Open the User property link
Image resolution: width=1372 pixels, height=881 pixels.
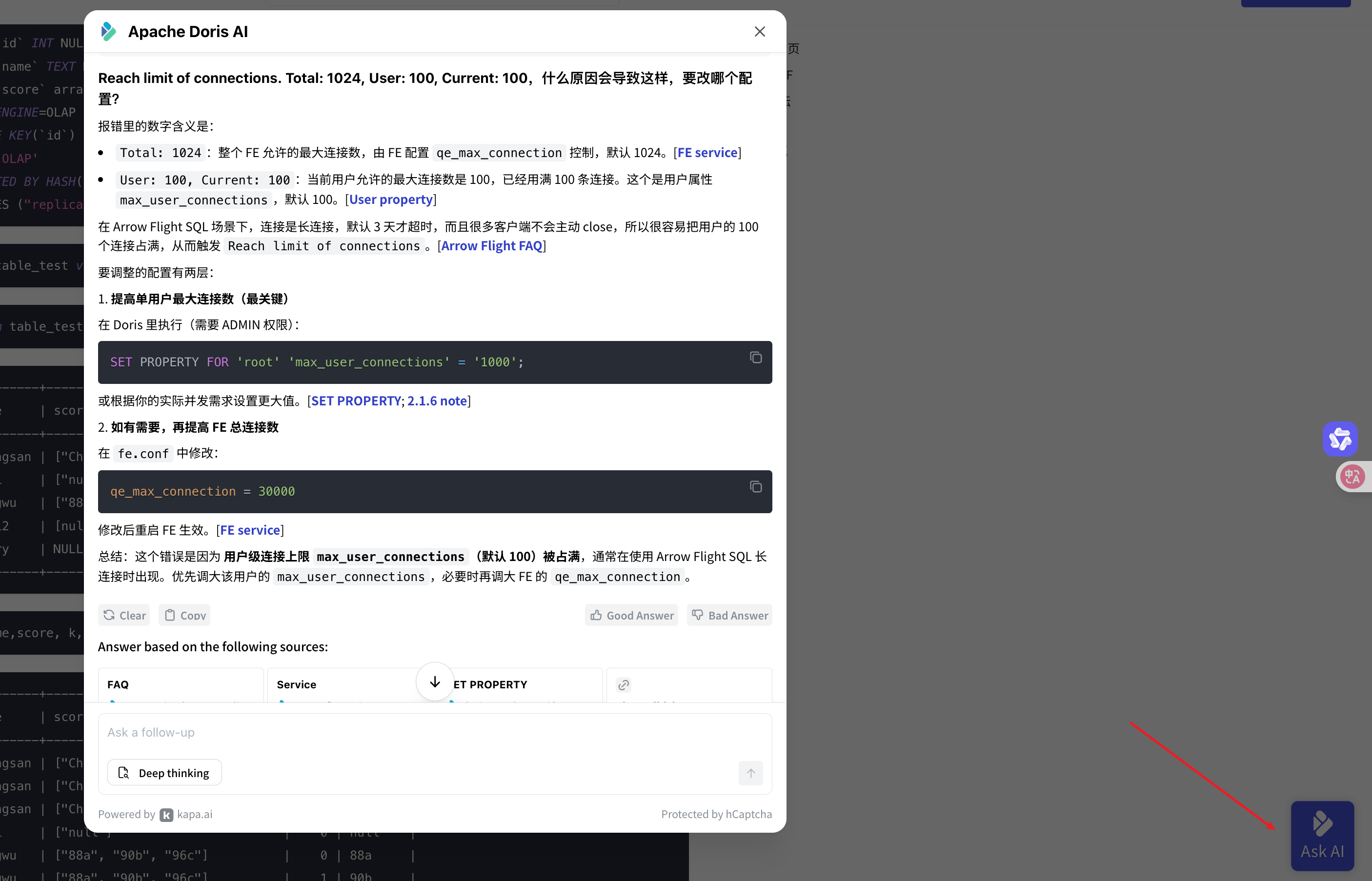tap(391, 200)
